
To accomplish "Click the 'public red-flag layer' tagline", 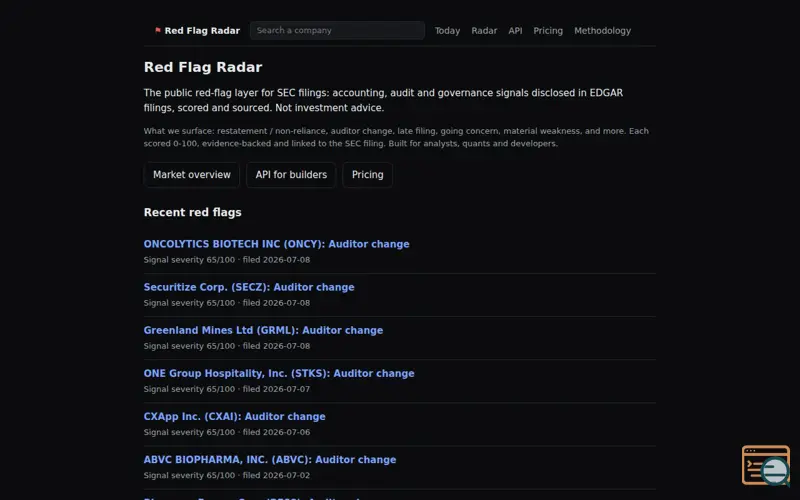I will pyautogui.click(x=384, y=101).
